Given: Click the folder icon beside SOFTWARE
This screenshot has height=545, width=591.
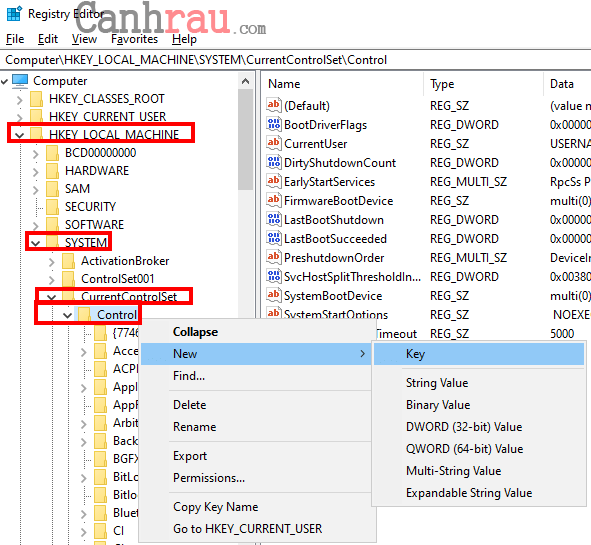Looking at the screenshot, I should coord(52,225).
